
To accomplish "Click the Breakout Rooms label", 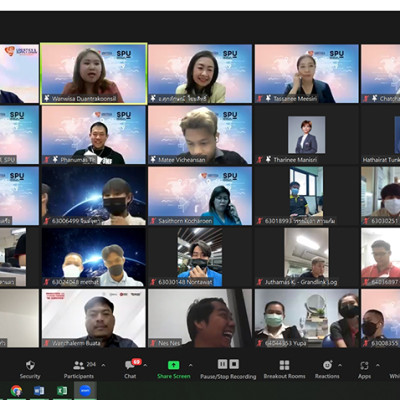I will click(x=284, y=376).
